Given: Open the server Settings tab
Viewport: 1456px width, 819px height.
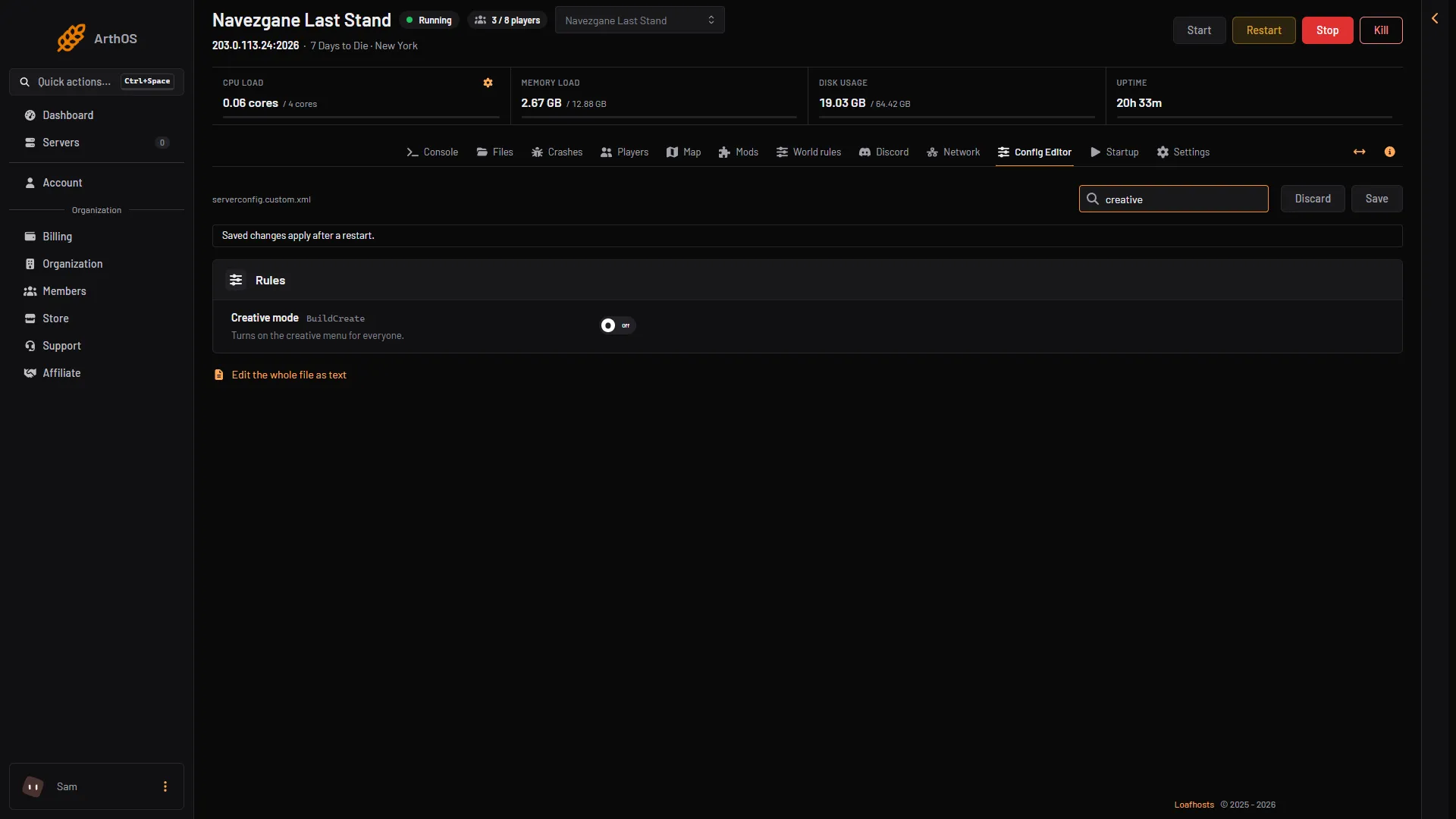Looking at the screenshot, I should [1183, 152].
